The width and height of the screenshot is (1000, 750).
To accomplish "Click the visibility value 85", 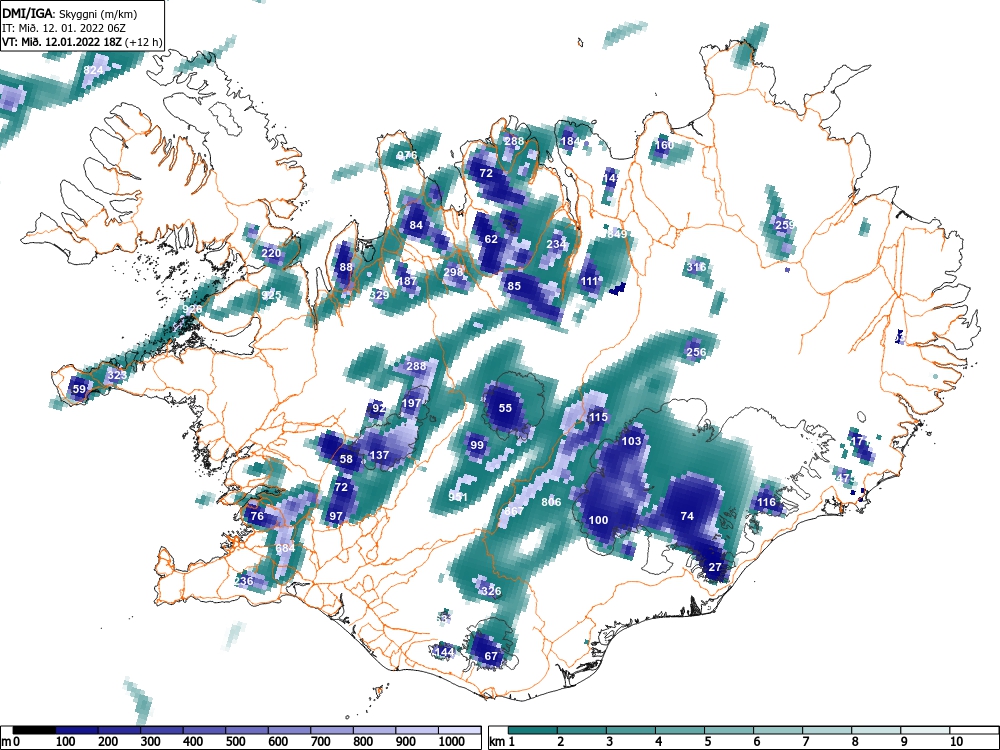I will click(514, 286).
